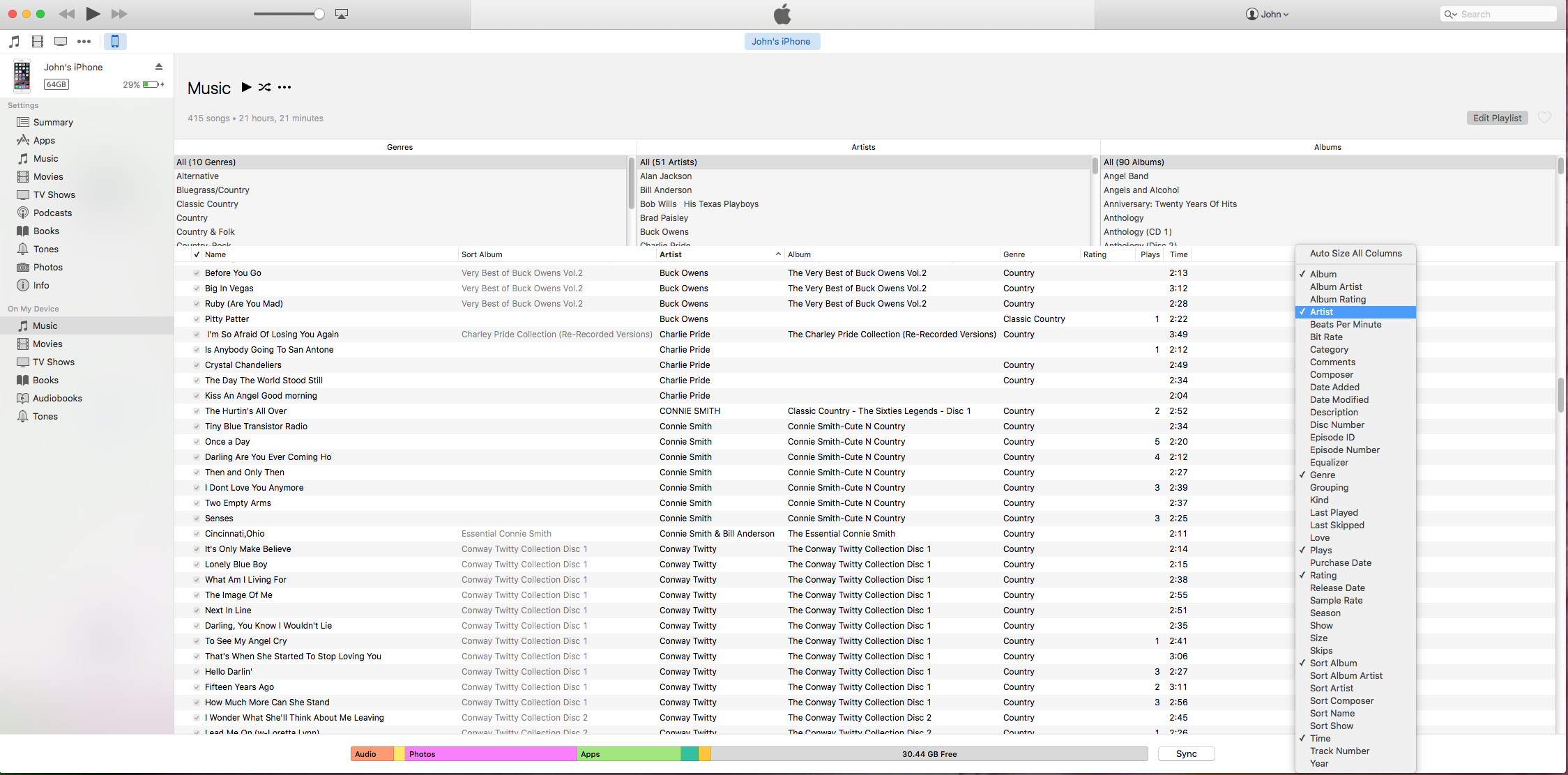Open Podcasts in the Settings sidebar
The image size is (1568, 775).
point(52,213)
